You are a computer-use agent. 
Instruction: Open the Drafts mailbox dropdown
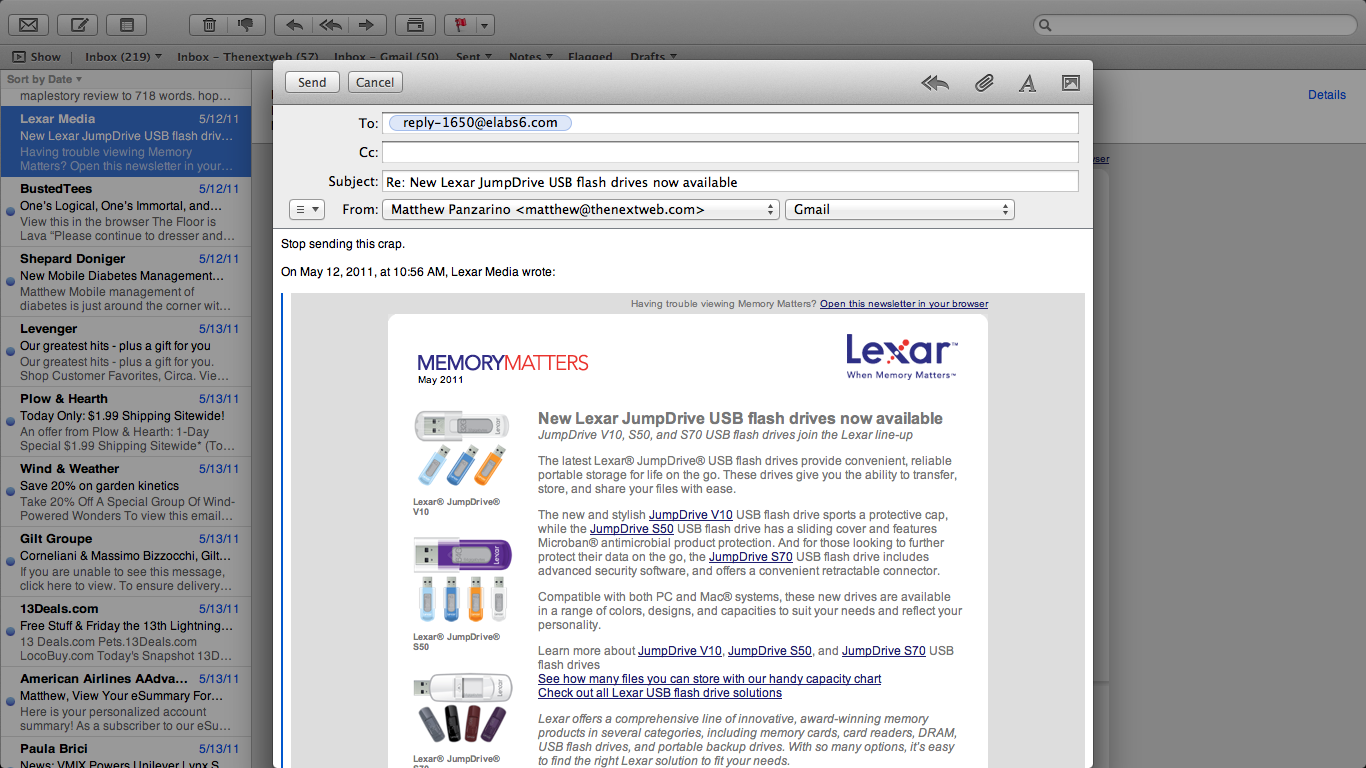coord(653,57)
